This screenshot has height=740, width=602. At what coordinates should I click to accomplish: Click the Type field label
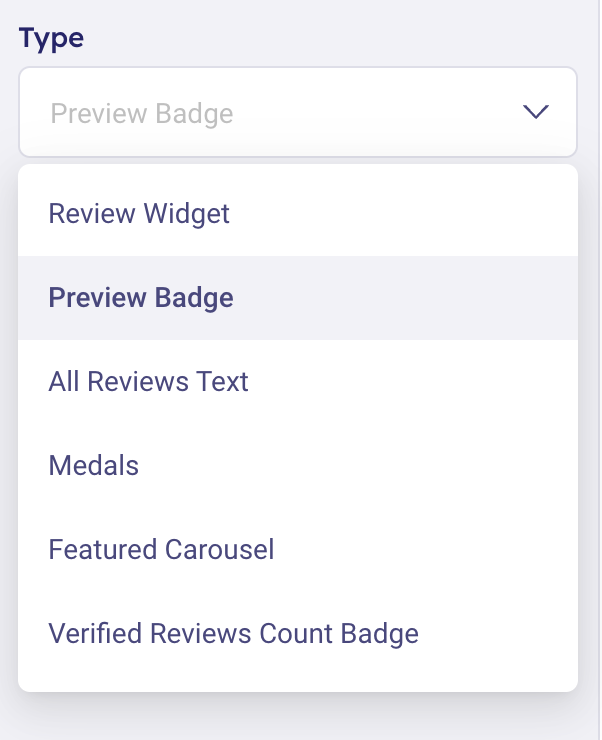51,39
